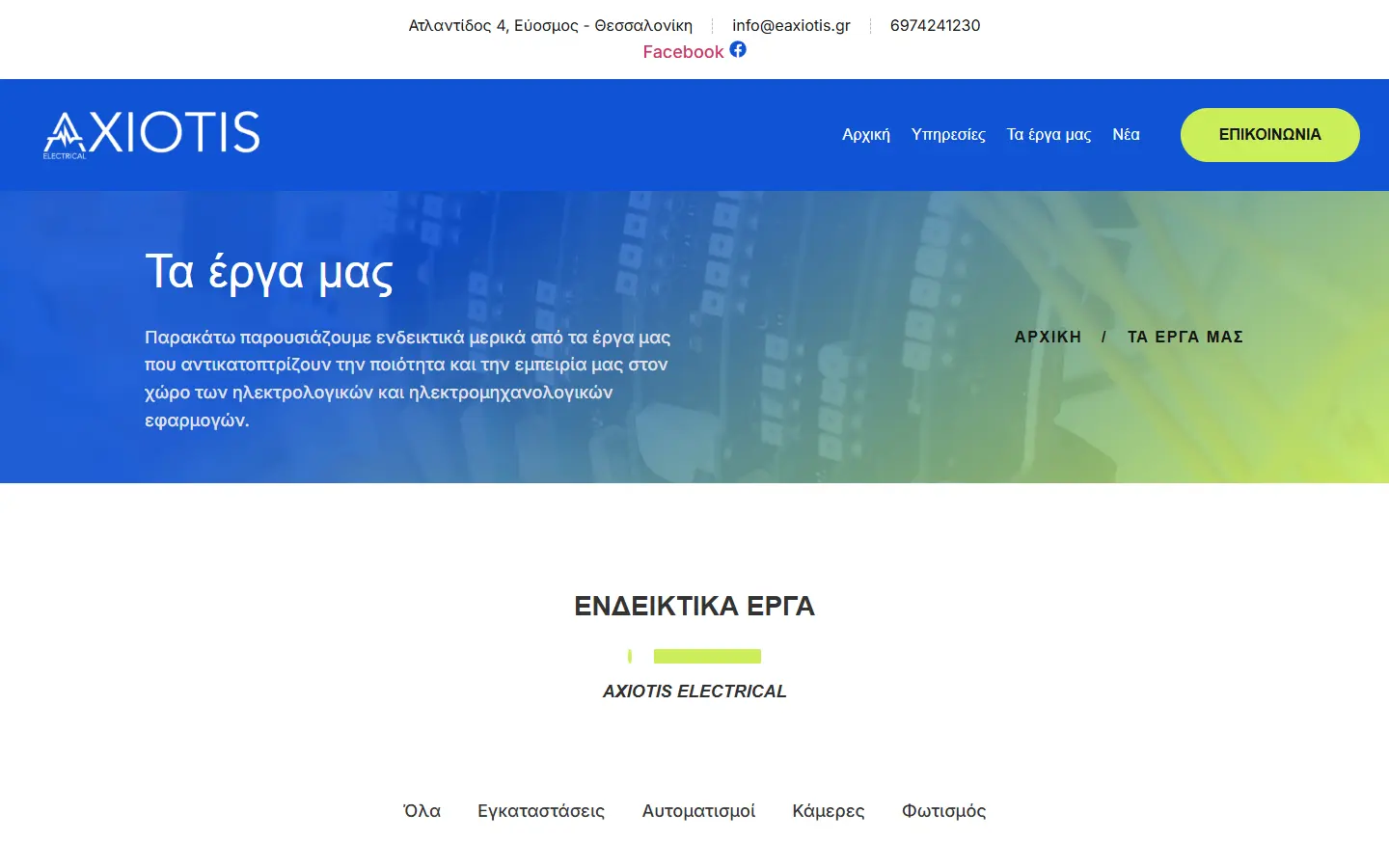Show the Φωτισμός category
This screenshot has width=1389, height=868.
point(944,811)
